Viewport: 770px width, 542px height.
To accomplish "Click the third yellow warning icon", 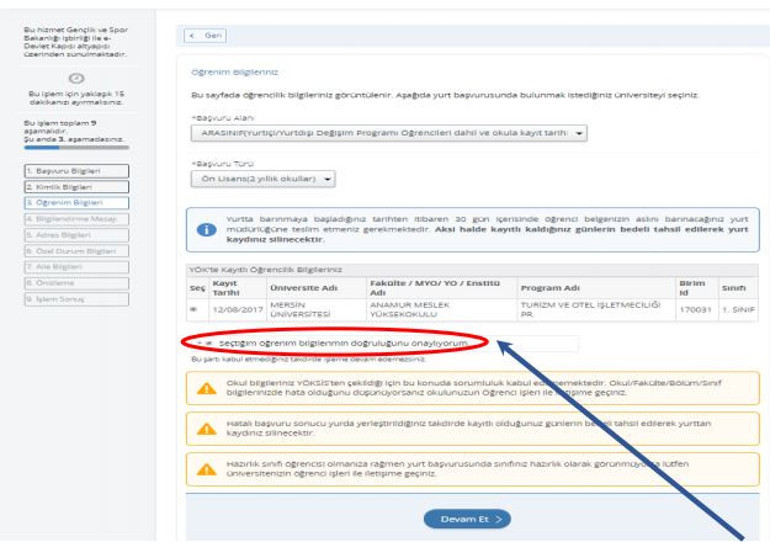I will coord(206,468).
